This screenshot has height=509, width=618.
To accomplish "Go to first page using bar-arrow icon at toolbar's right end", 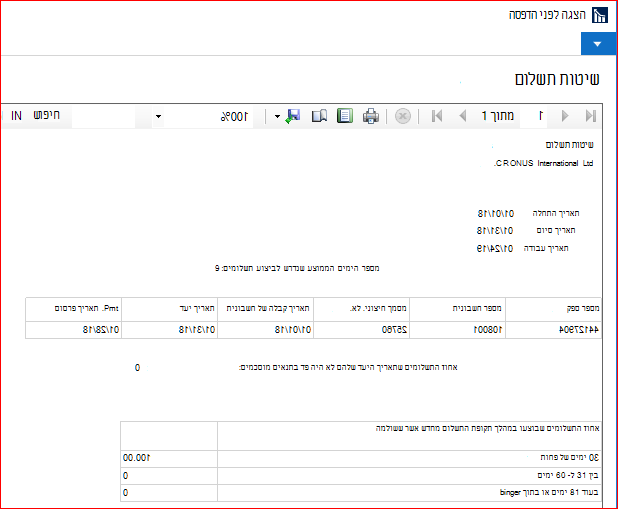I will [x=590, y=116].
